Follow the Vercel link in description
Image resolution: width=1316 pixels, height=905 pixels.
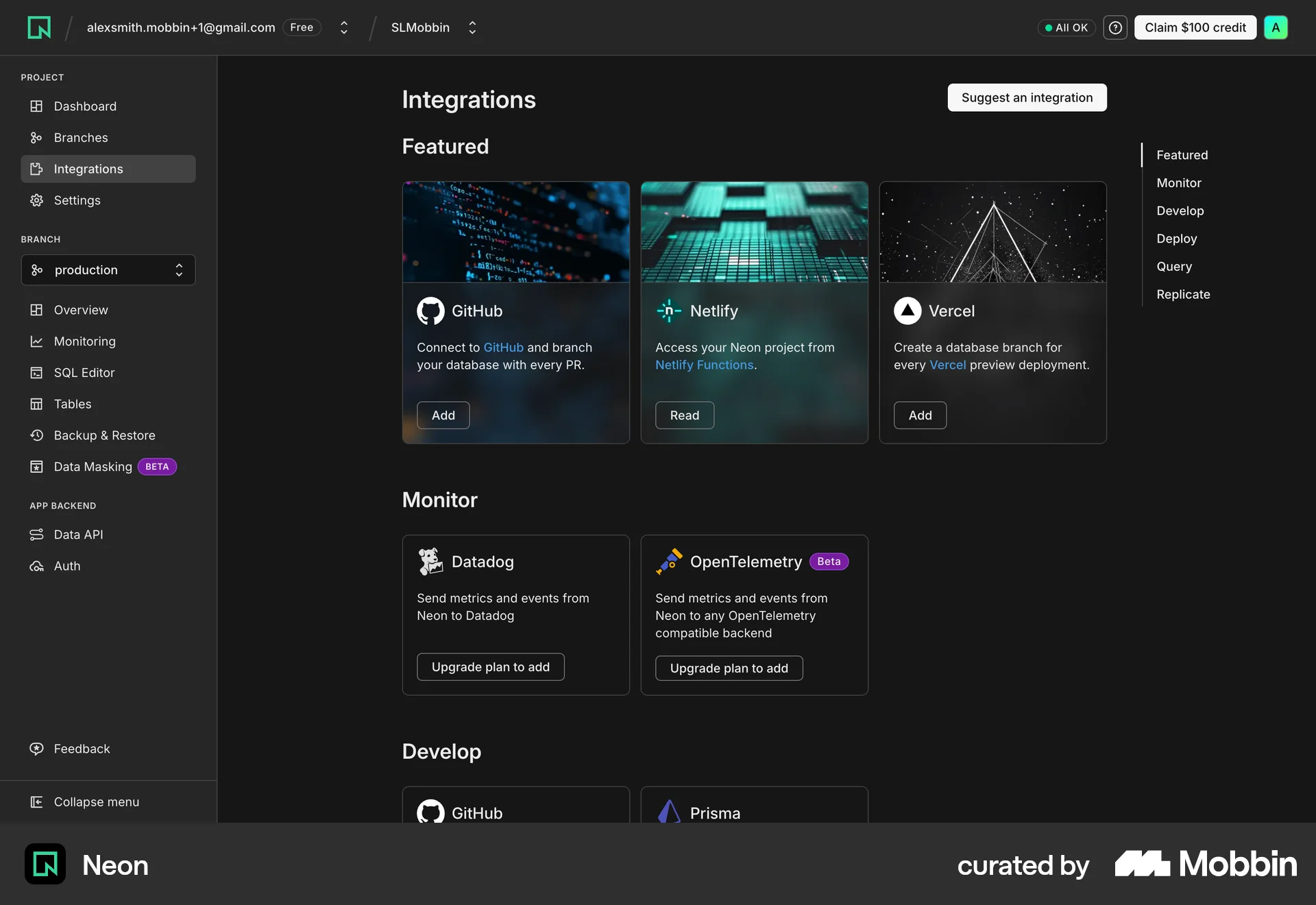point(948,365)
